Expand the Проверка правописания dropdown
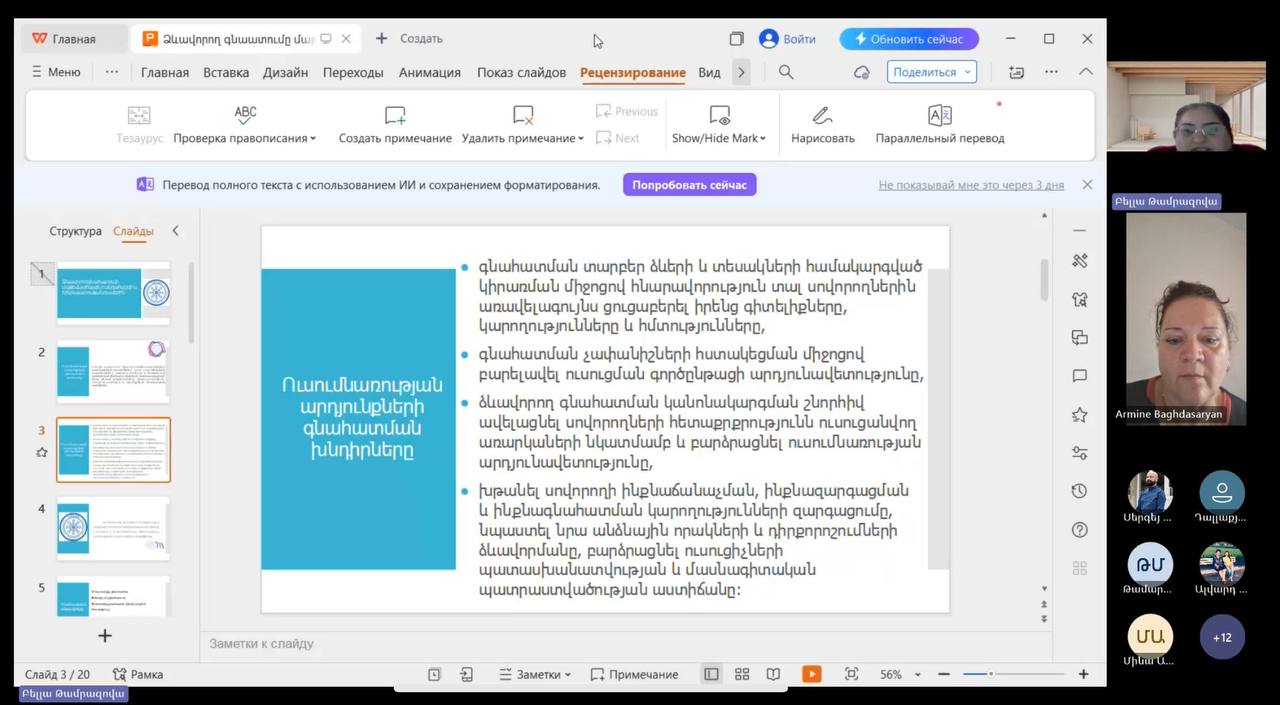 pos(313,139)
